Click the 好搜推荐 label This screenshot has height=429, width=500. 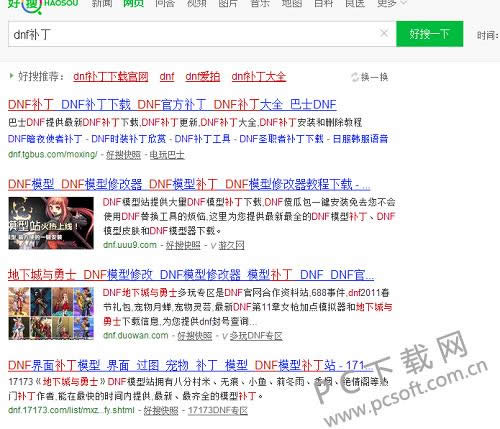click(x=41, y=77)
